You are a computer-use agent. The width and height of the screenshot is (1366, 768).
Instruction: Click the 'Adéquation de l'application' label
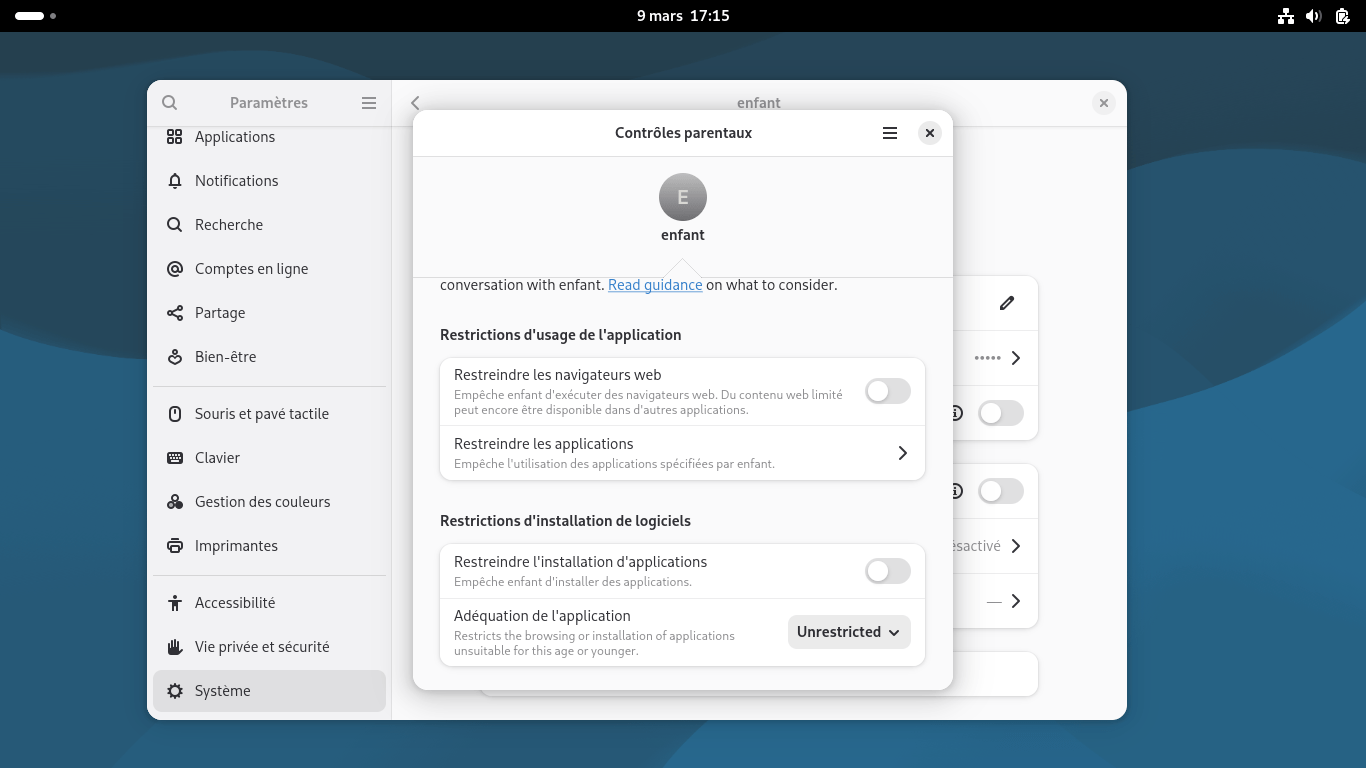[x=542, y=616]
